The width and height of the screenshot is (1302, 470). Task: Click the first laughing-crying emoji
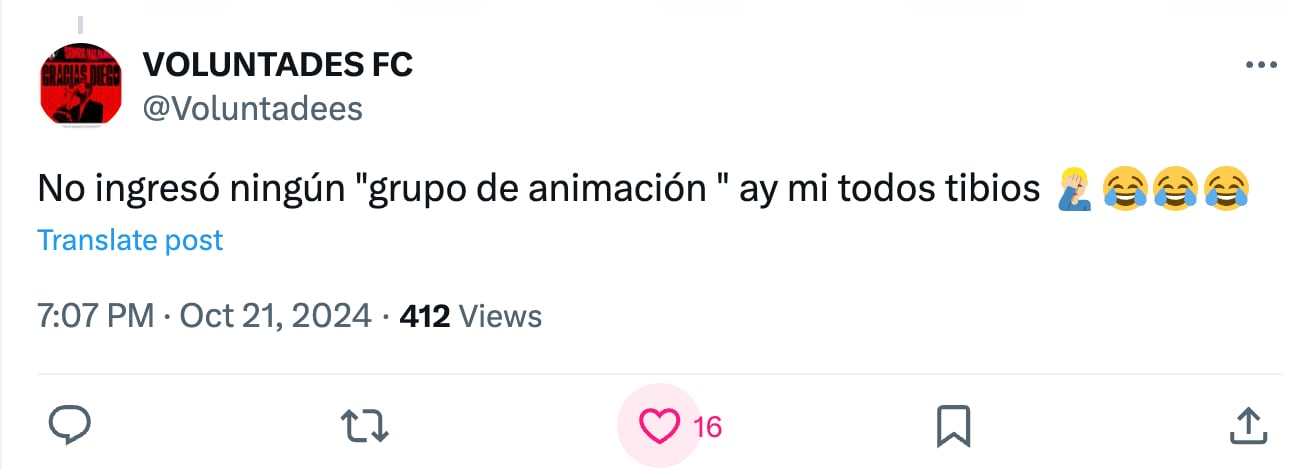pyautogui.click(x=1126, y=188)
